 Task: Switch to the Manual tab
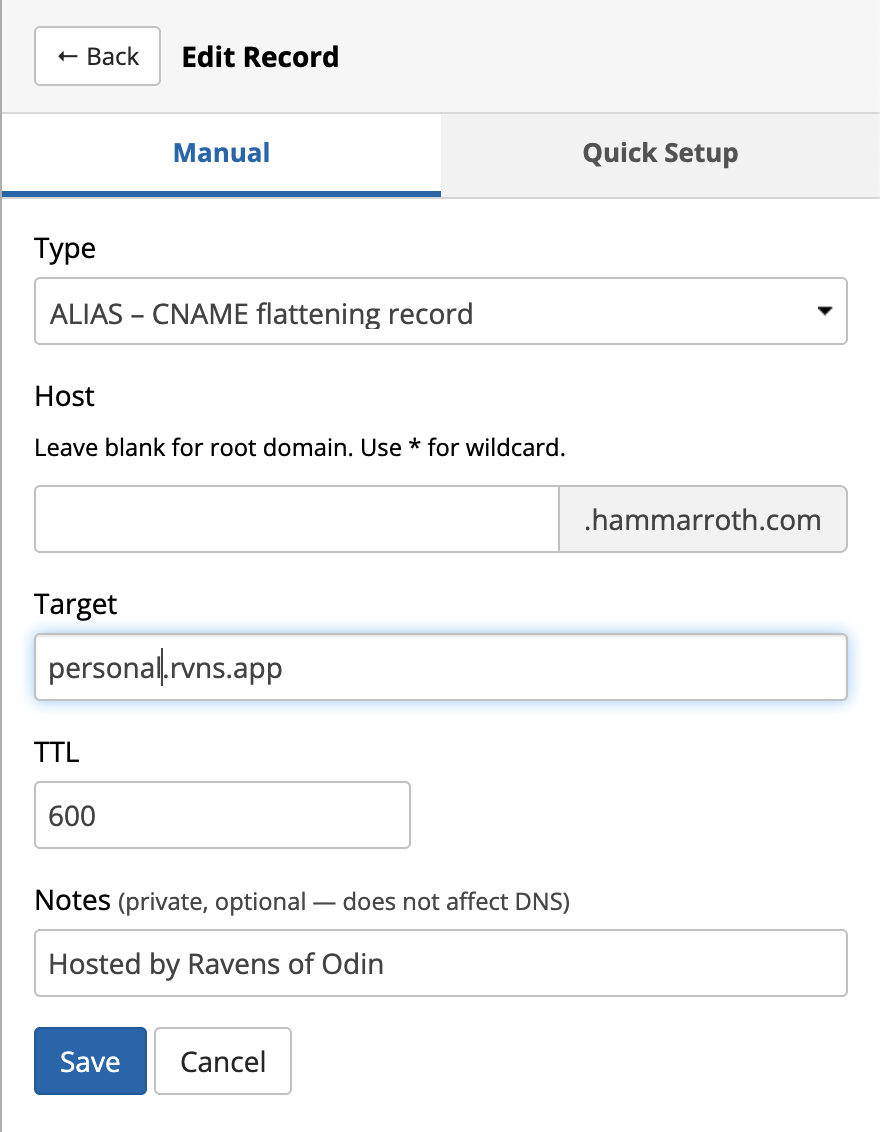coord(221,154)
